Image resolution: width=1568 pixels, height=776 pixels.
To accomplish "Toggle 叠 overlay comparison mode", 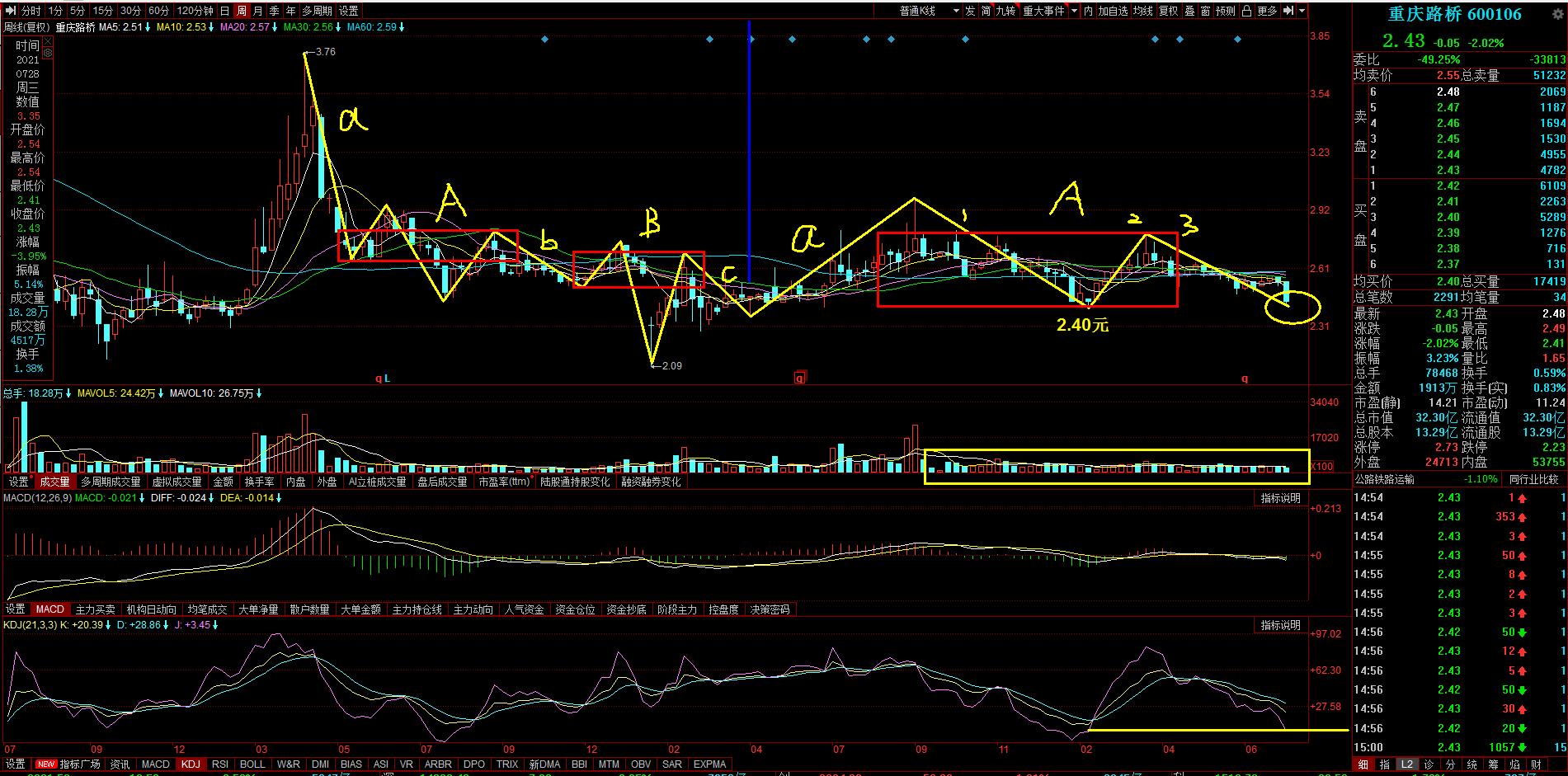I will [x=1189, y=11].
